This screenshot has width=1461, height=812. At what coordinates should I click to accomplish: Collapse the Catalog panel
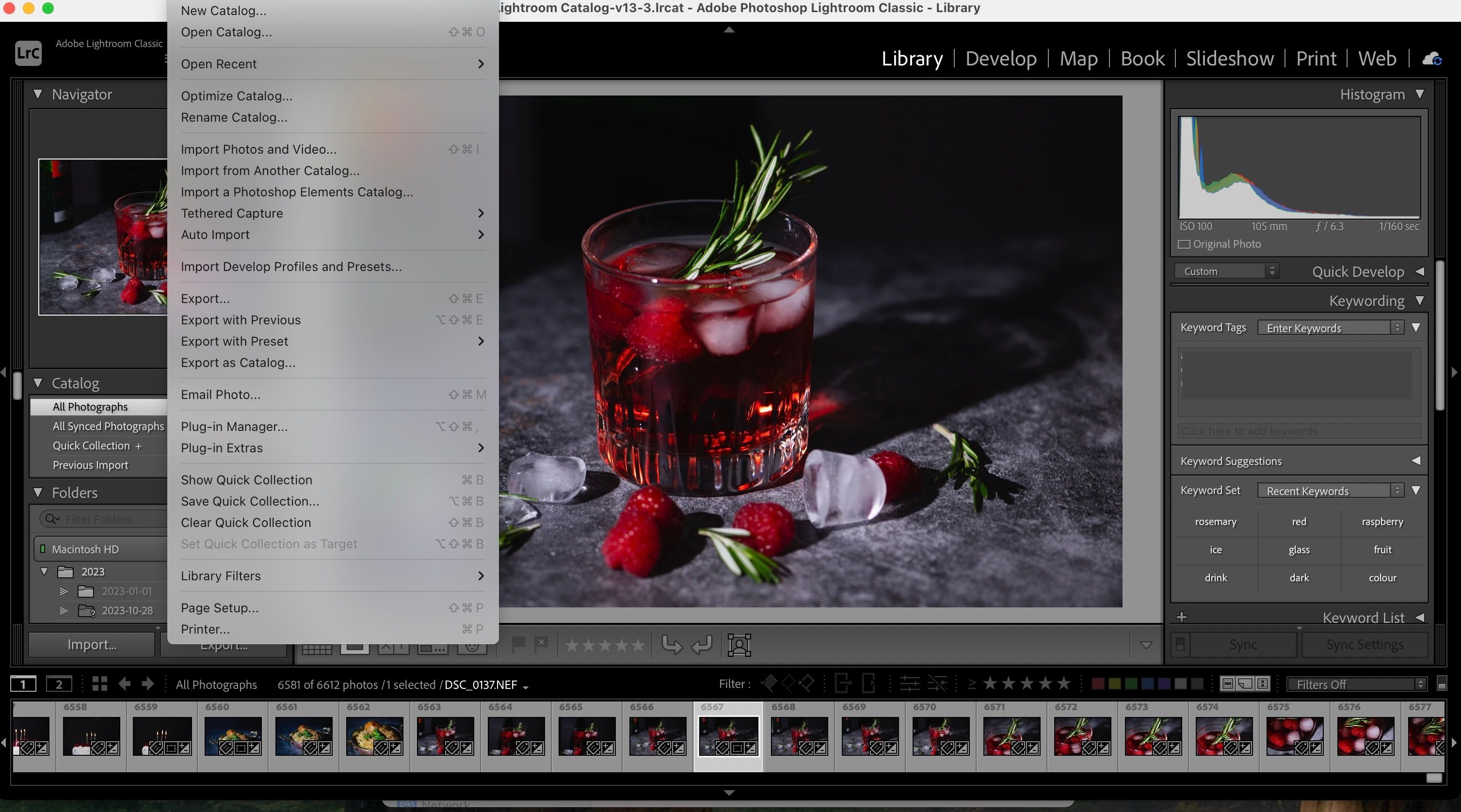38,383
